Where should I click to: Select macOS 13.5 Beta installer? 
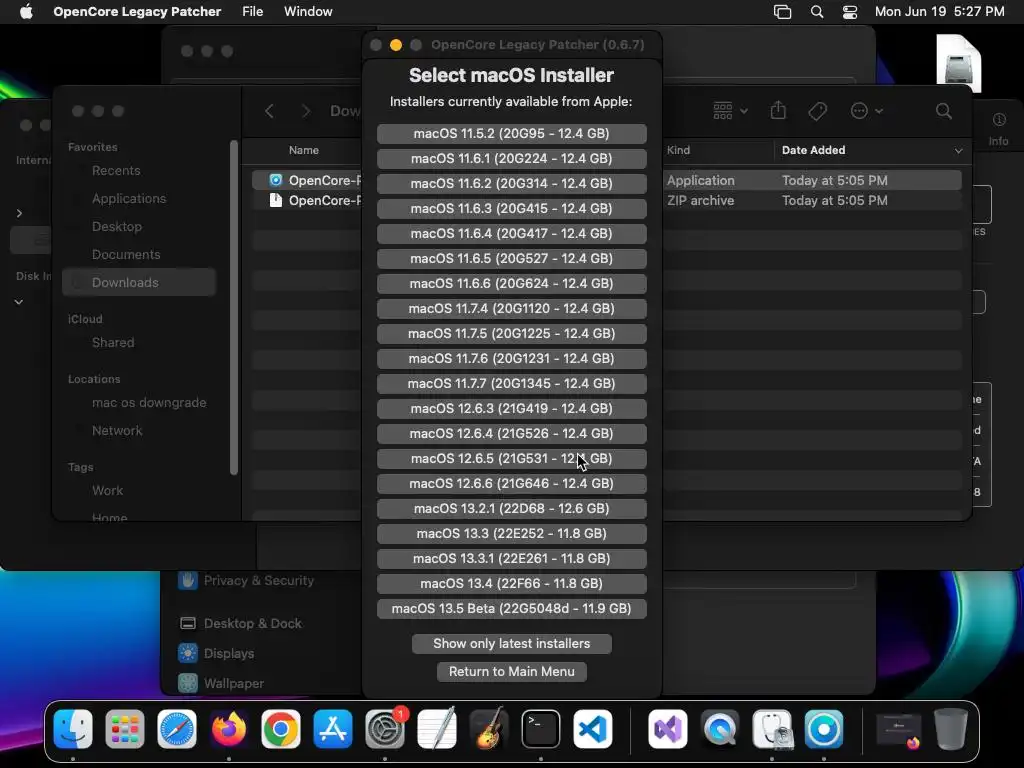511,609
